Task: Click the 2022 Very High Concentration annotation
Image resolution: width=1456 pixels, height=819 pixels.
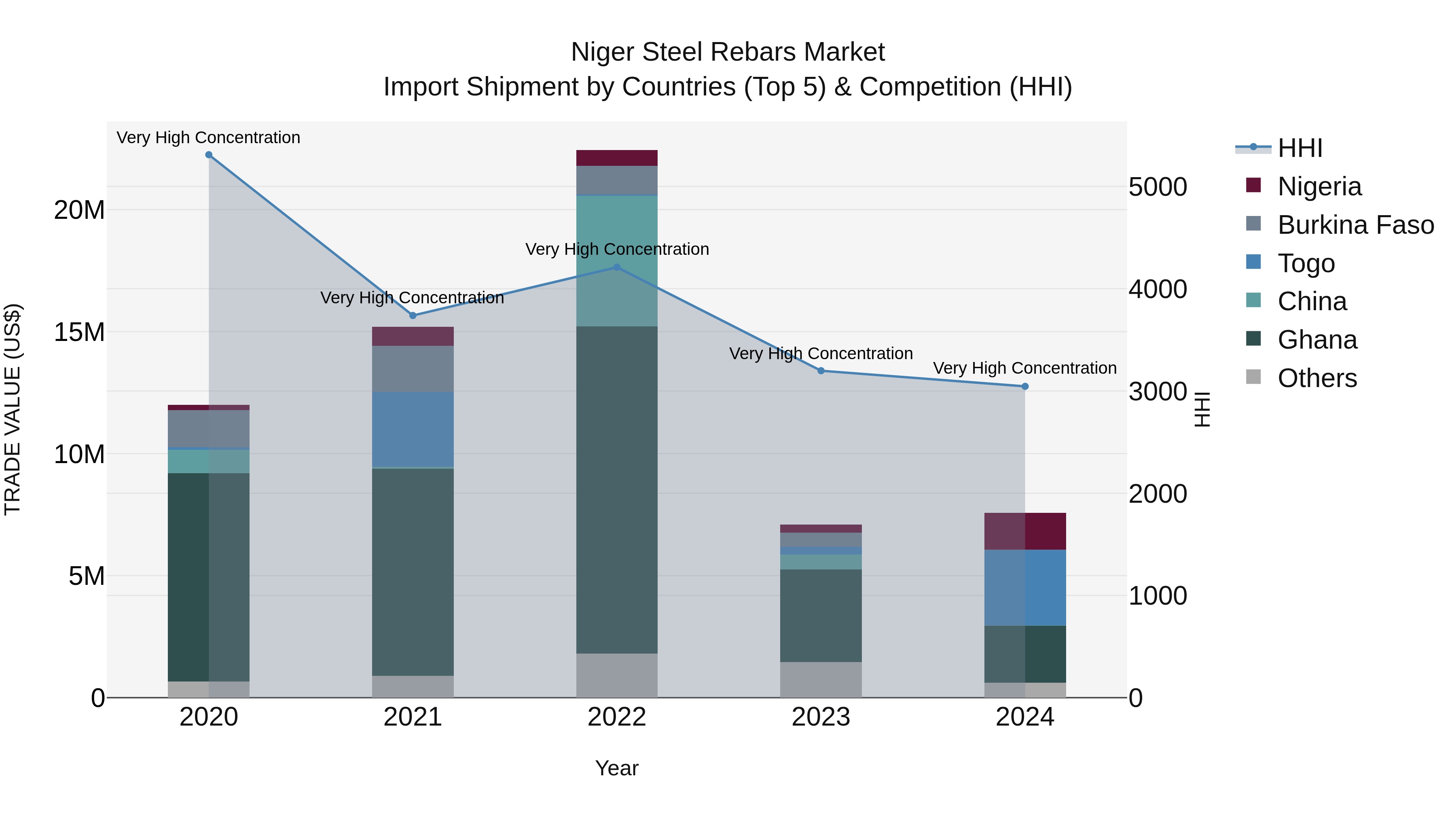Action: (x=617, y=249)
